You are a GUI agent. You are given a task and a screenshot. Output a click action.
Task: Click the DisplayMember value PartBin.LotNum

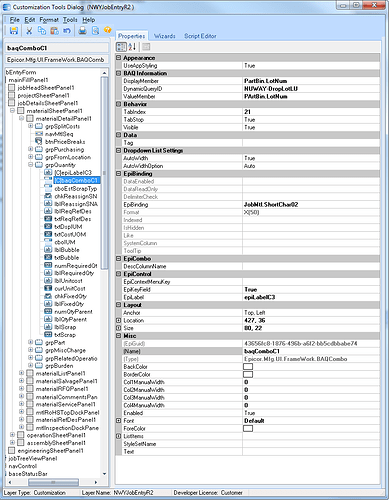266,81
